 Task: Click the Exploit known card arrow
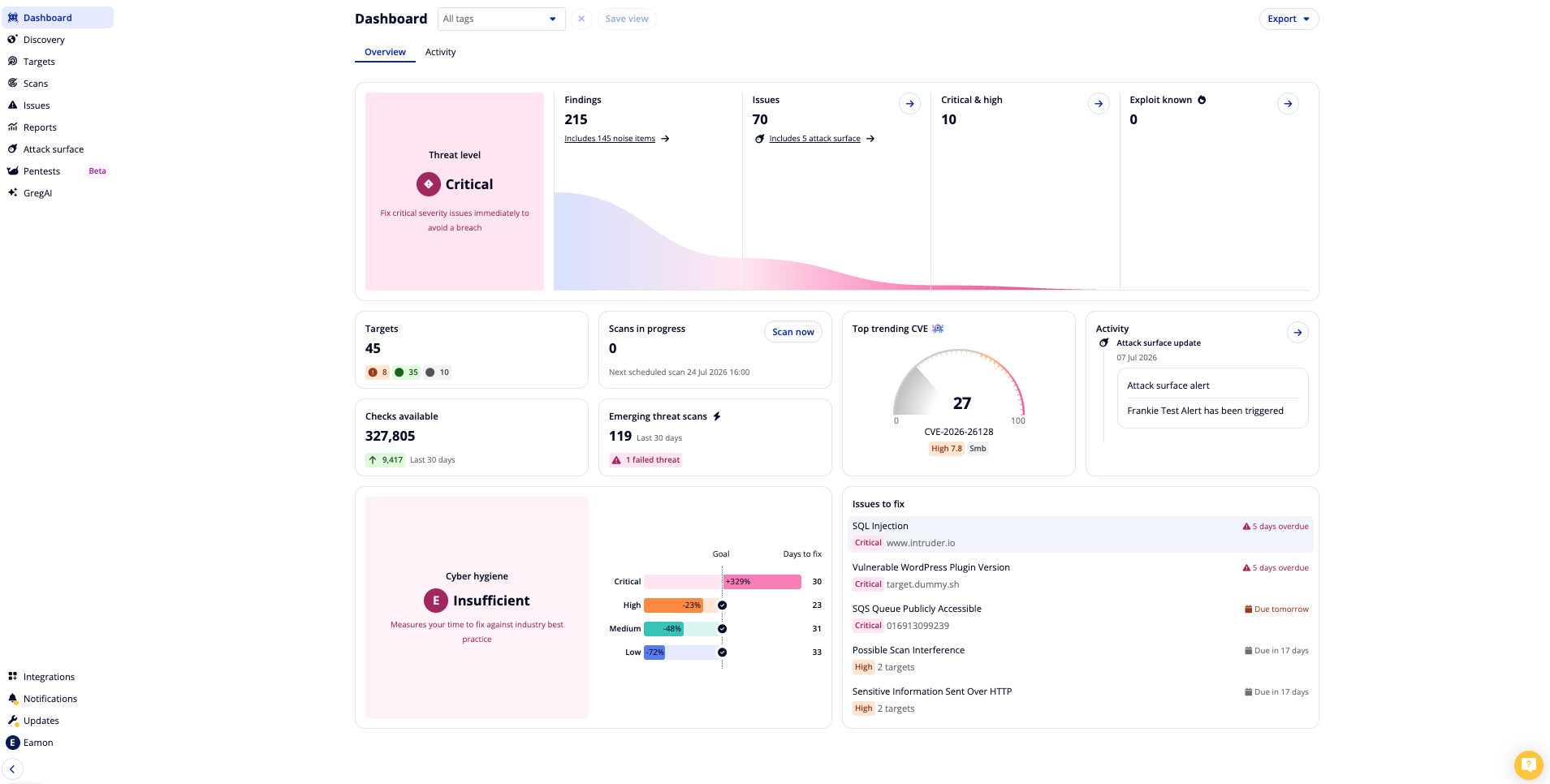click(x=1288, y=104)
